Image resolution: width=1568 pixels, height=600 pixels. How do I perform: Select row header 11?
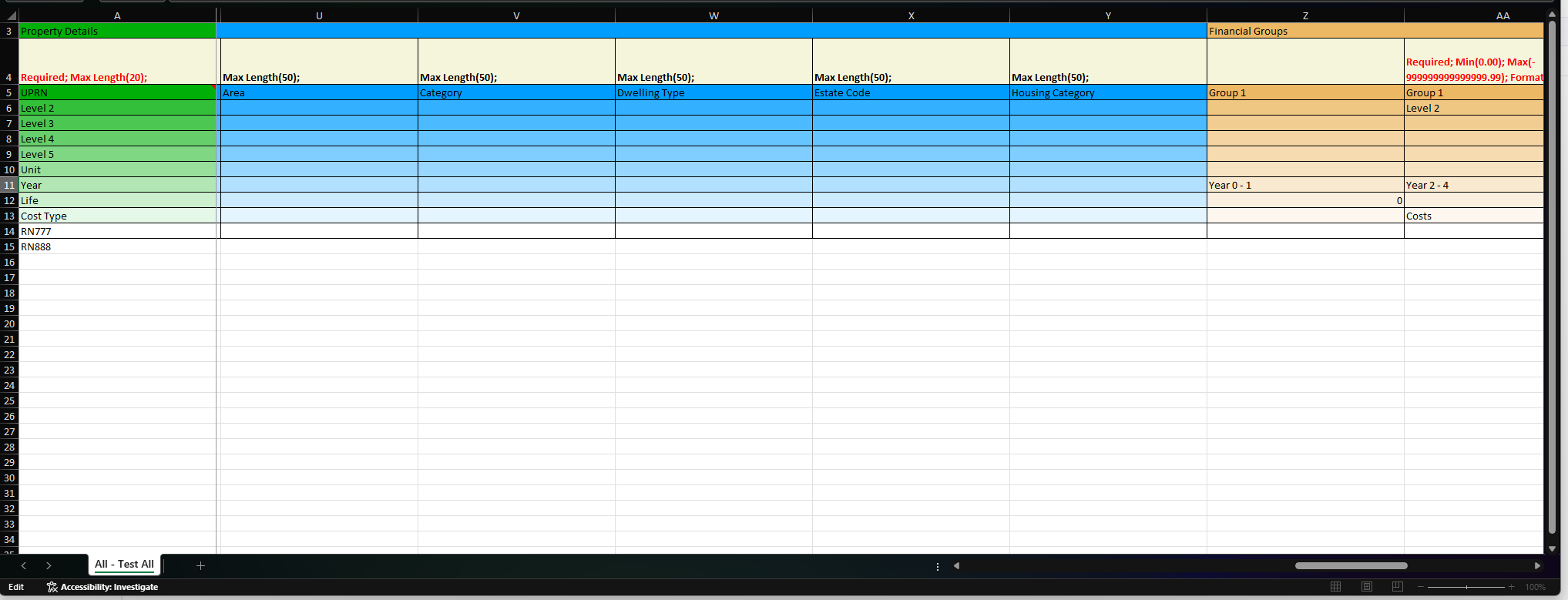pyautogui.click(x=9, y=185)
